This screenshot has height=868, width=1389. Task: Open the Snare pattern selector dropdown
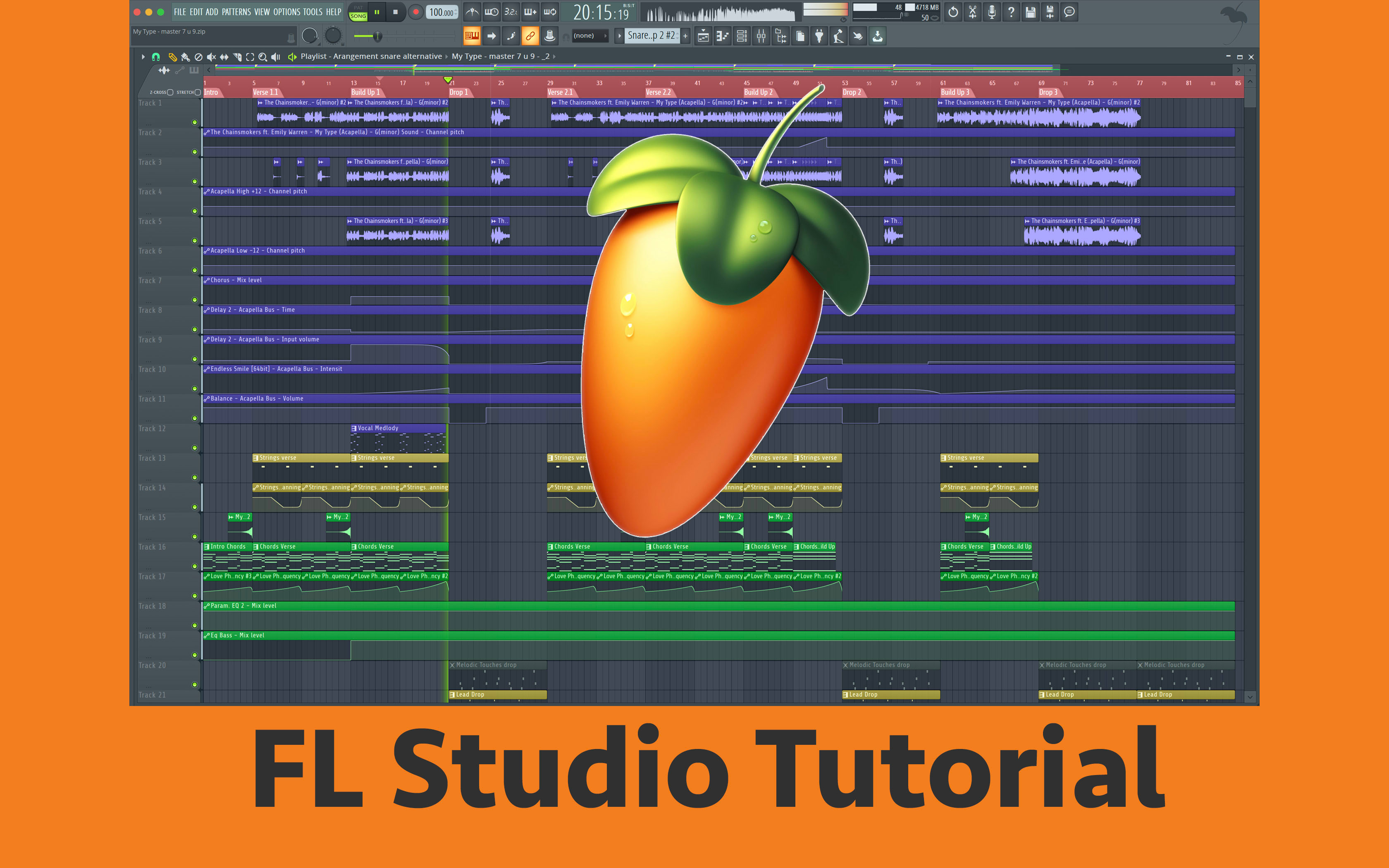pyautogui.click(x=652, y=36)
